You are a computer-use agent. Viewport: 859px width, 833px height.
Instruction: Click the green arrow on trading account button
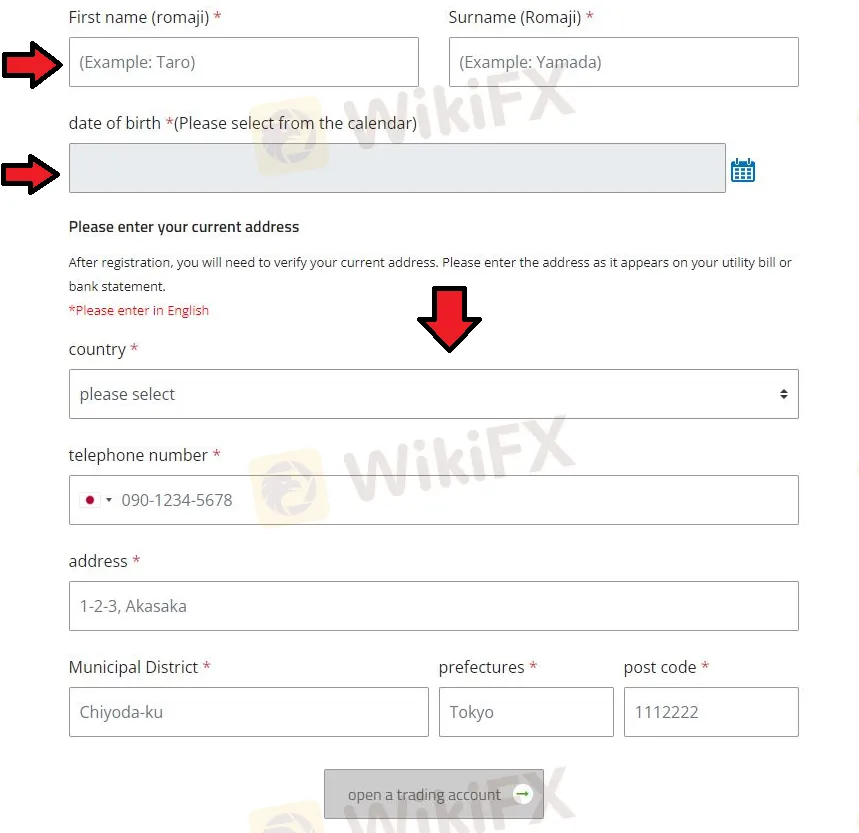click(523, 794)
